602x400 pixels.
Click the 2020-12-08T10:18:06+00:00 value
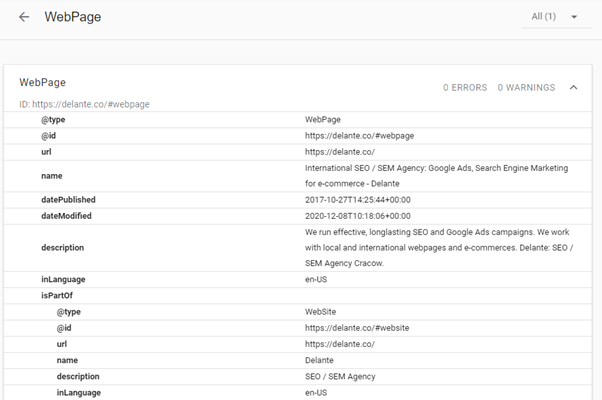tap(358, 216)
